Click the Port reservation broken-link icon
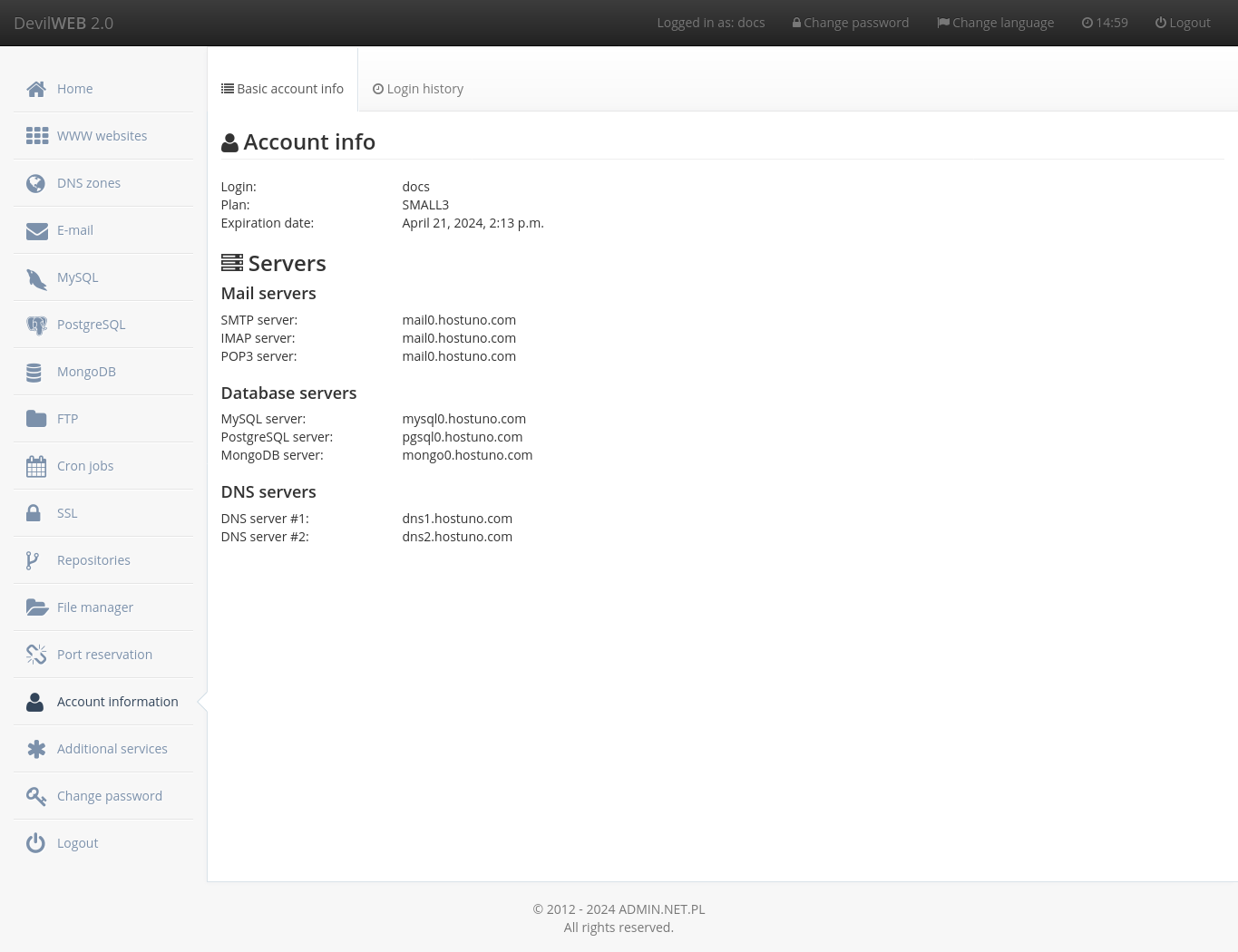 [36, 655]
